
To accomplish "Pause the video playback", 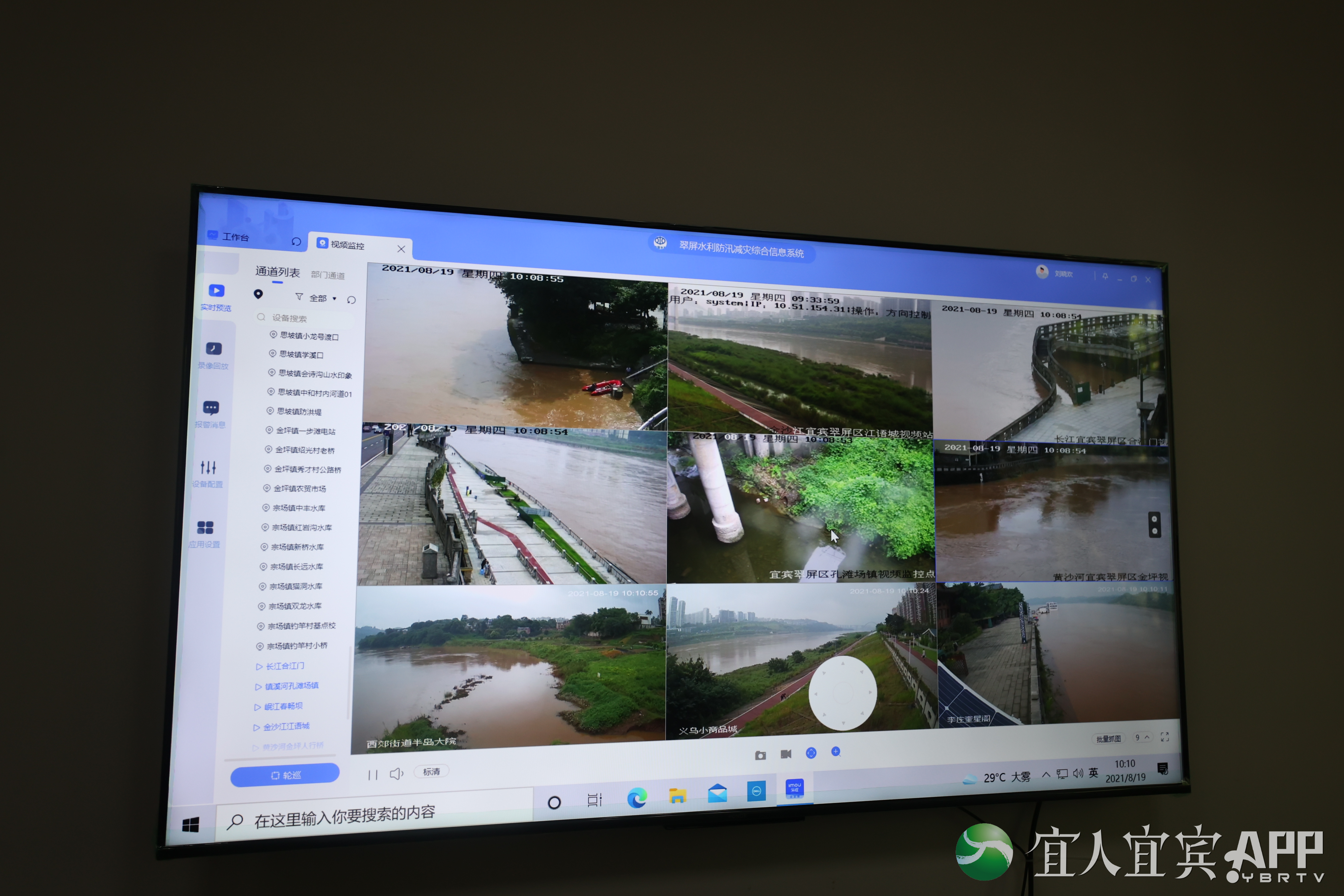I will [373, 775].
